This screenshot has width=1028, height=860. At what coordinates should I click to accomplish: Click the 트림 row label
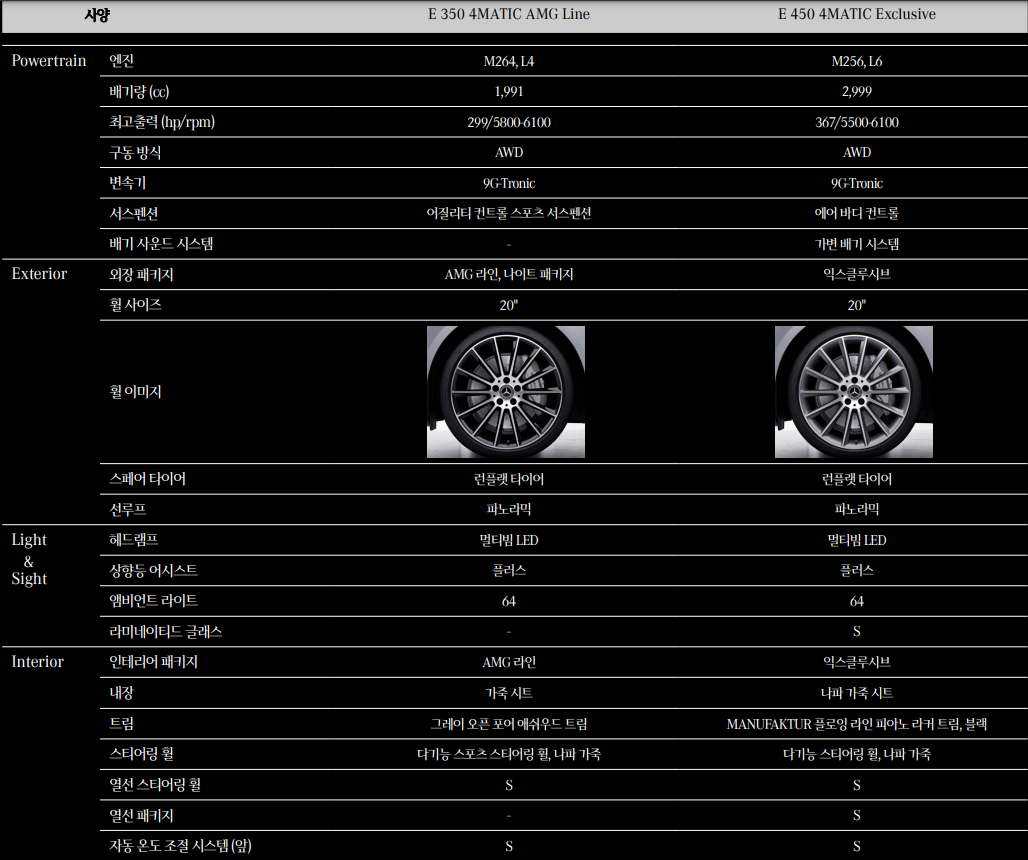(121, 724)
